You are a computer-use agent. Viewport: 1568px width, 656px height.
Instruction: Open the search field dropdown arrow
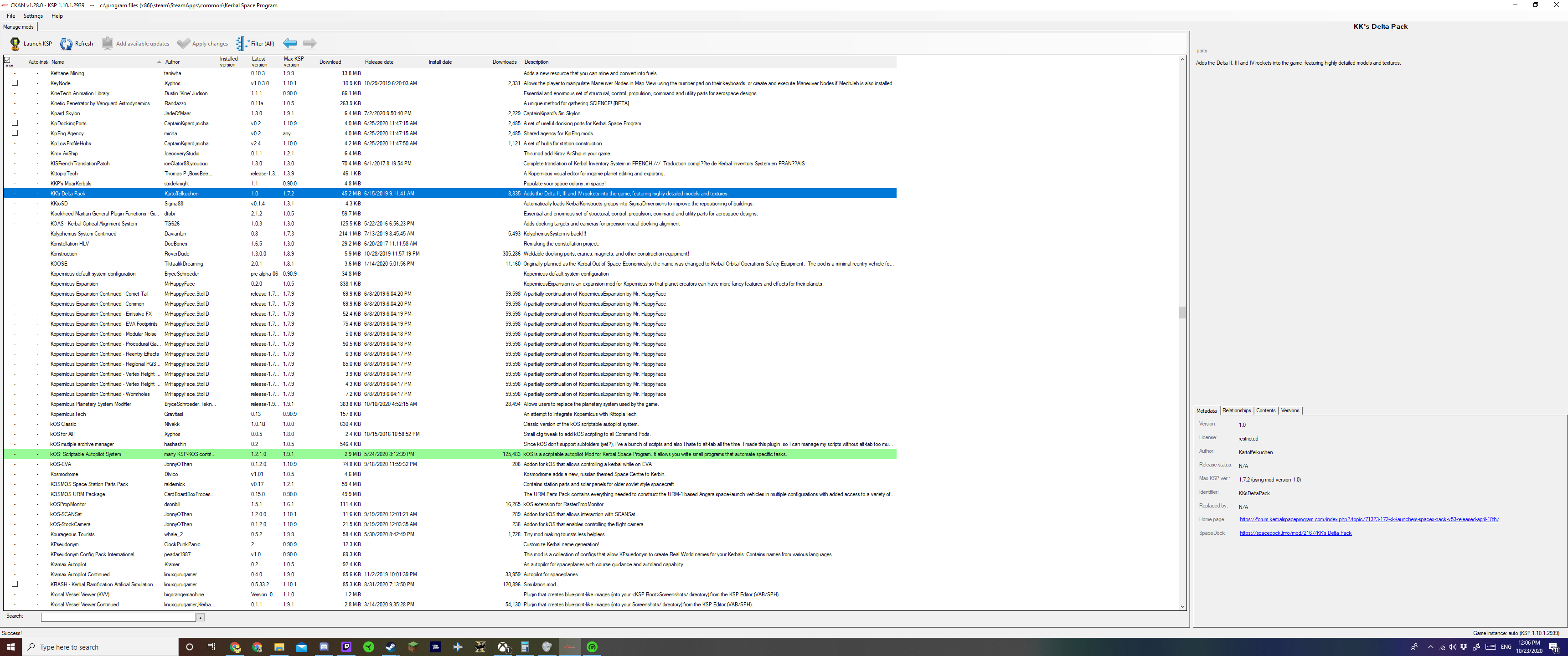[x=200, y=618]
